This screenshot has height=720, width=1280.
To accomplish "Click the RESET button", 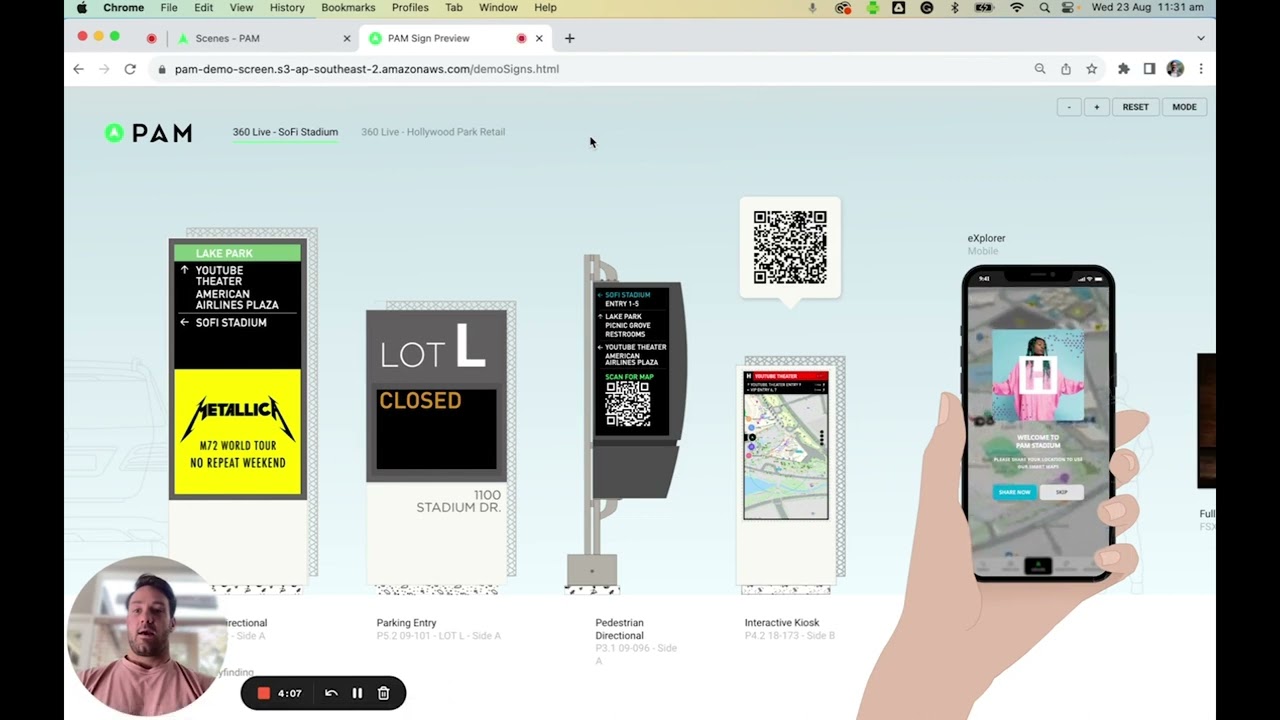I will click(1135, 107).
